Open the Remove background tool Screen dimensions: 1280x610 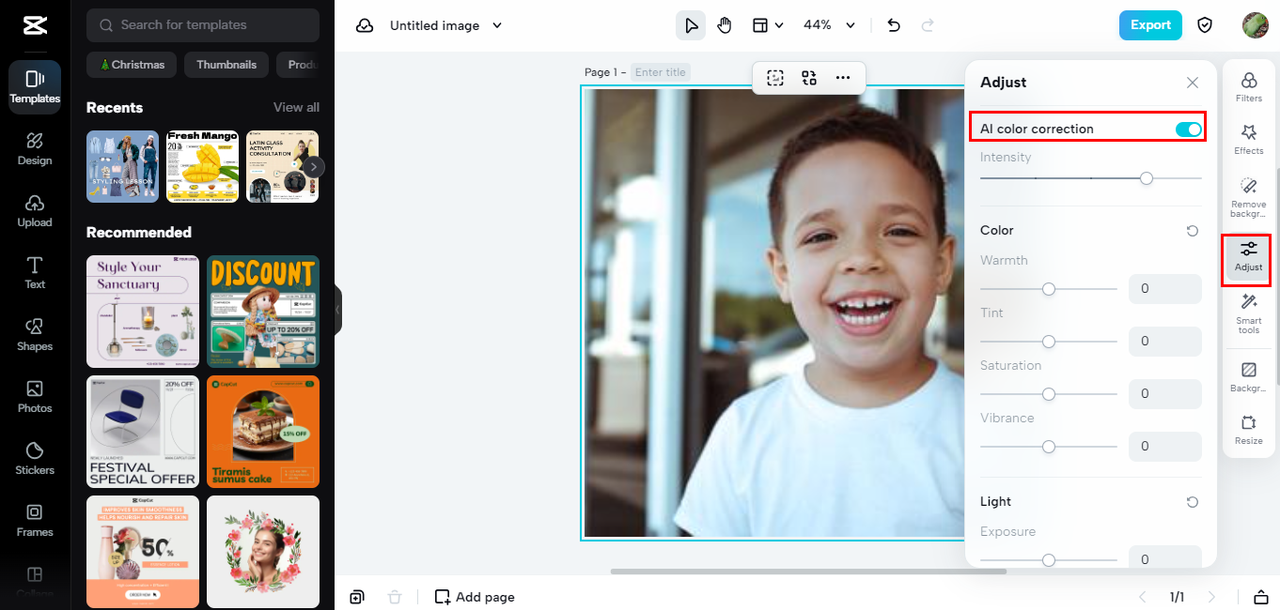pos(1249,197)
